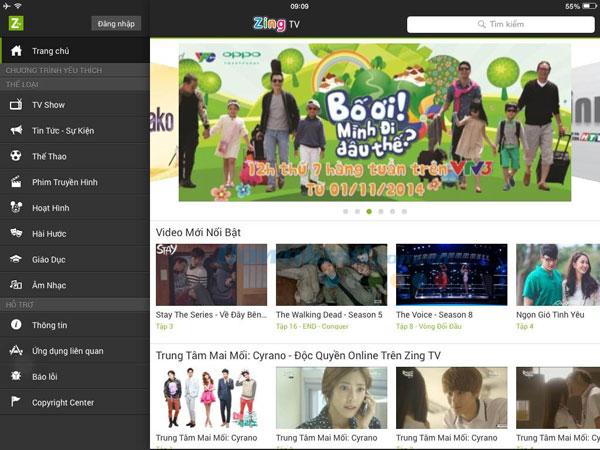Screen dimensions: 600x450
Task: Tap the megaphone icon for Tin Tức
Action: click(16, 130)
